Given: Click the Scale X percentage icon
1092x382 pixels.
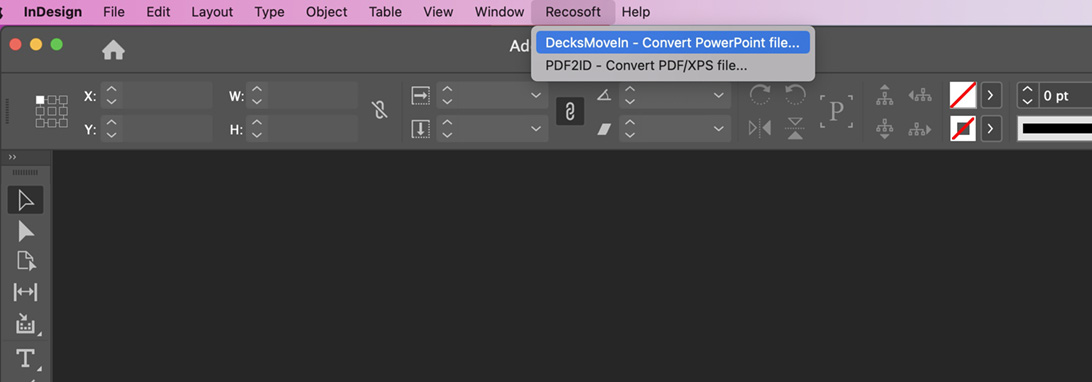Looking at the screenshot, I should pyautogui.click(x=420, y=95).
